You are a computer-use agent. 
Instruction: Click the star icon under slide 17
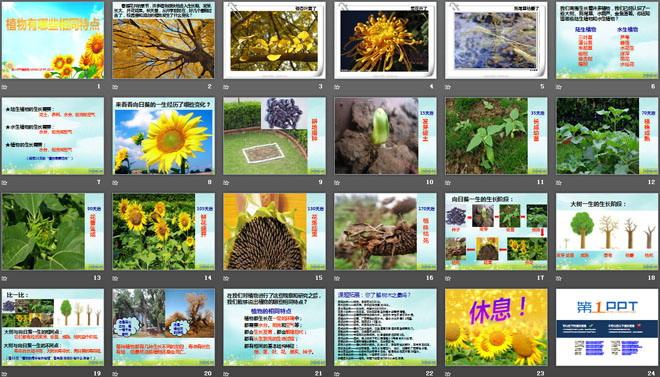(x=448, y=278)
